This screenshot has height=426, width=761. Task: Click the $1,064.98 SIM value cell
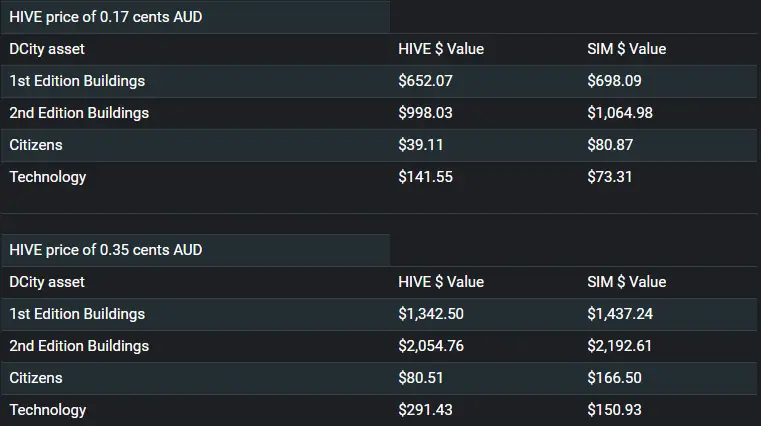pos(620,113)
